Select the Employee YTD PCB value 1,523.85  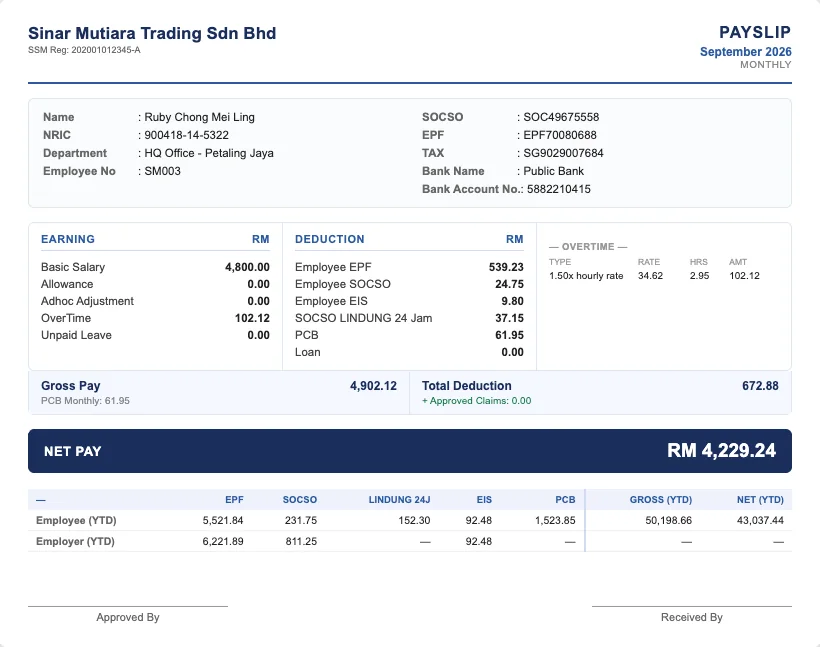pos(555,520)
